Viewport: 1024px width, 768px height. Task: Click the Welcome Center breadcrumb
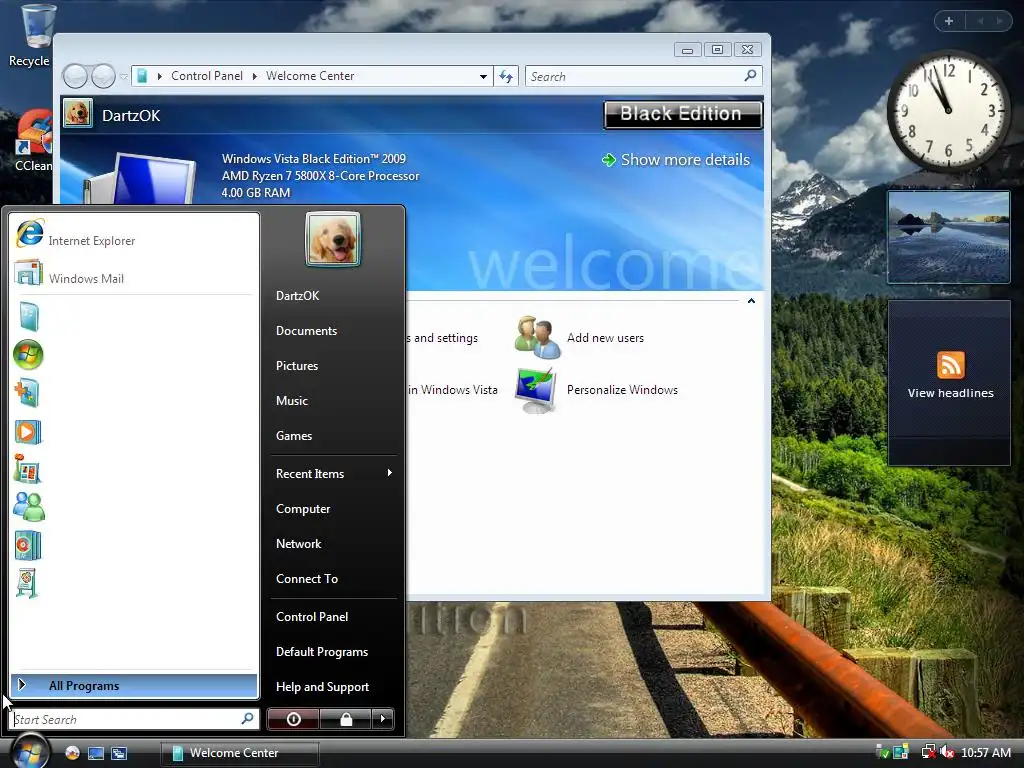[310, 76]
